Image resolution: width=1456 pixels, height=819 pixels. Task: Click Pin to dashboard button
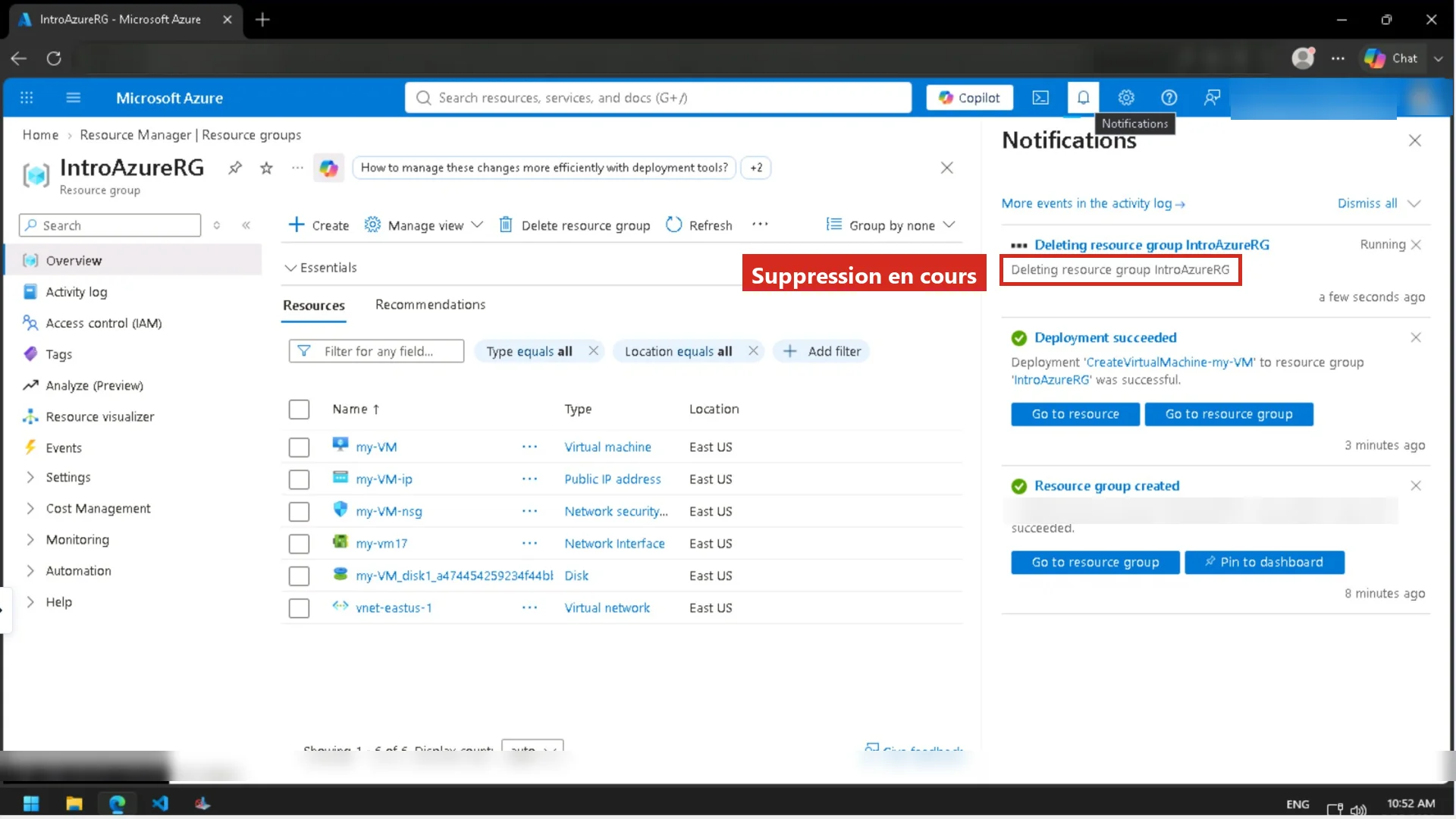pos(1264,562)
